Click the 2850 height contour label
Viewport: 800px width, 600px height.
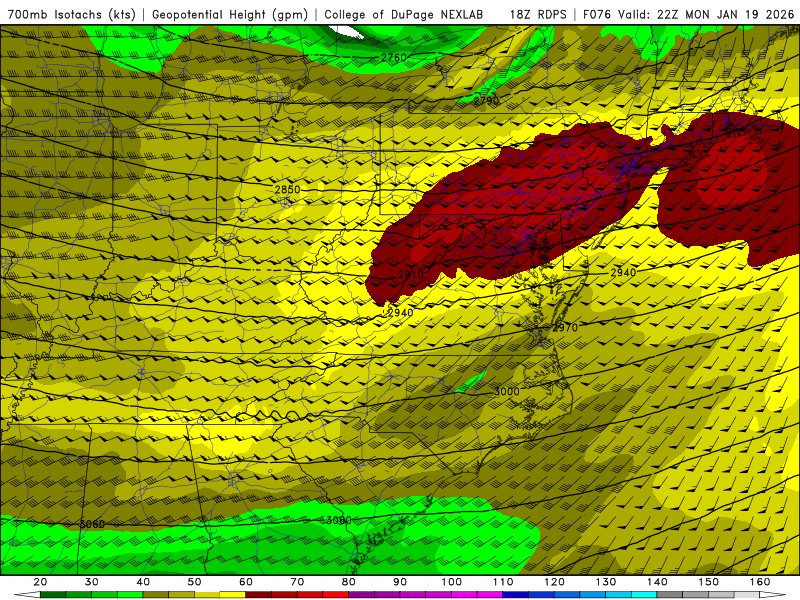pyautogui.click(x=288, y=190)
